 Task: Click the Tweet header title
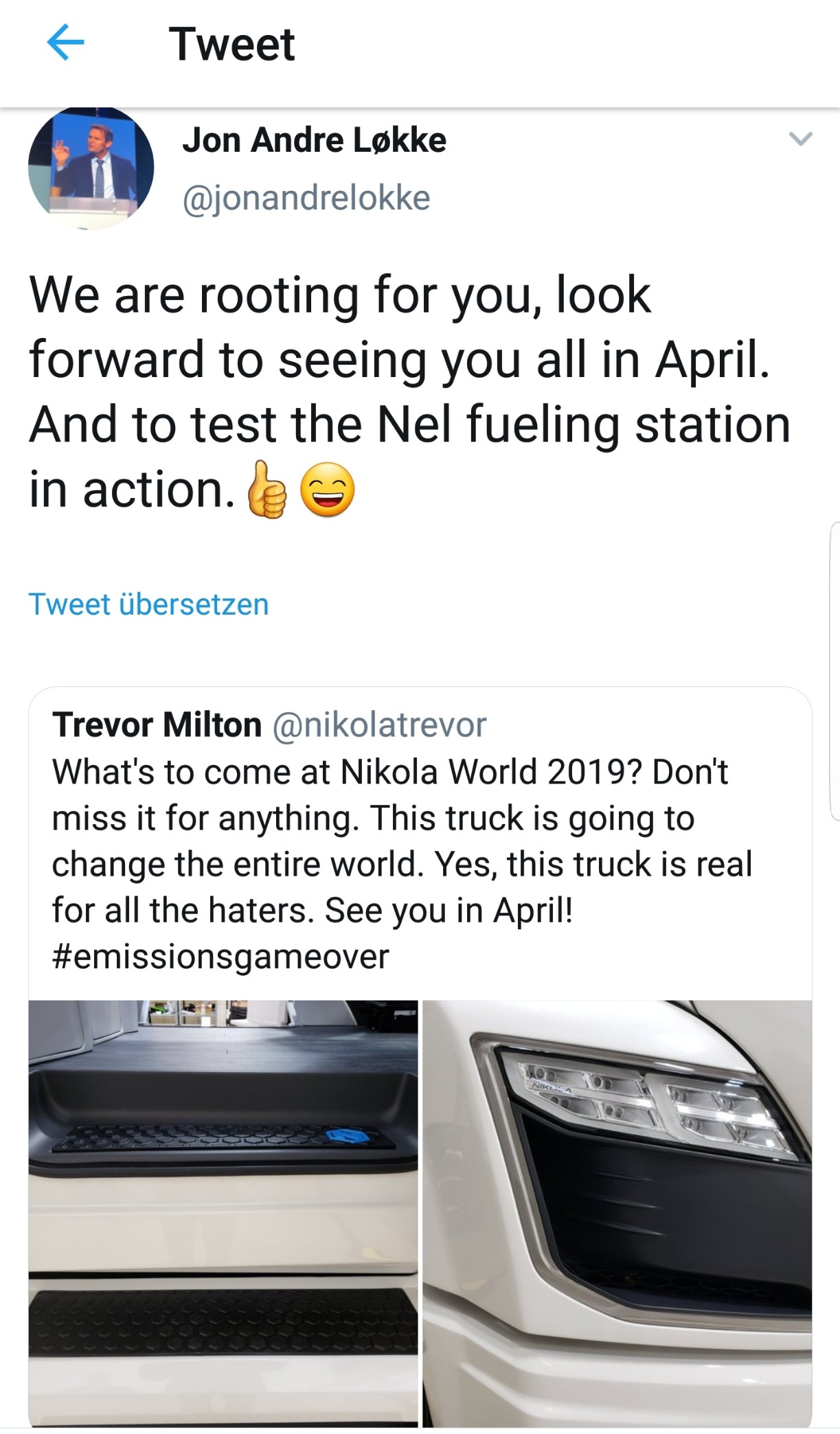(x=231, y=45)
